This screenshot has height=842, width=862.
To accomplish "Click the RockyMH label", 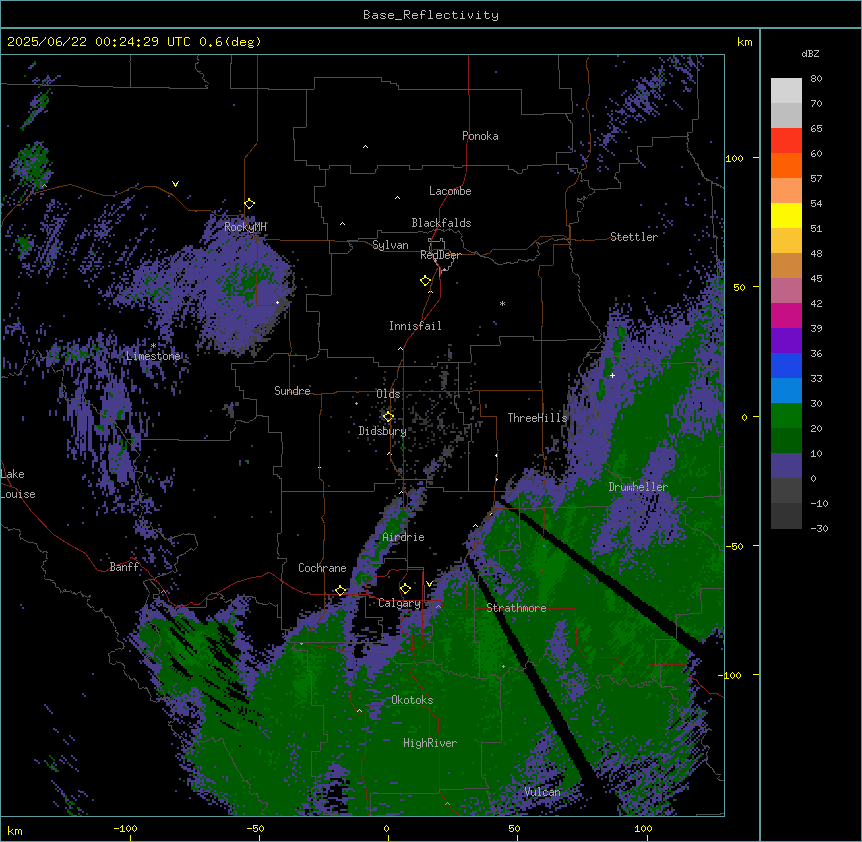I will click(x=245, y=227).
